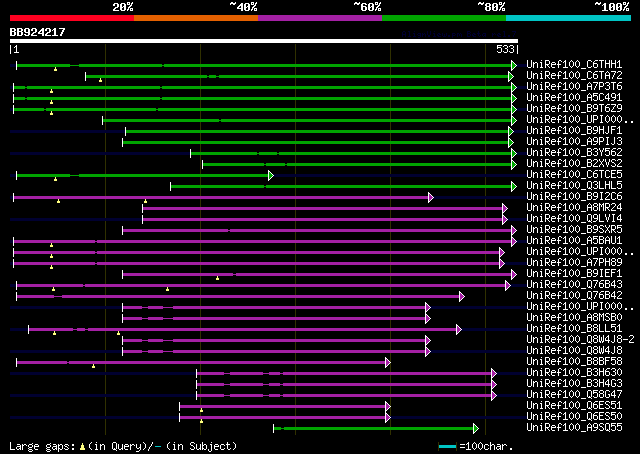The height and width of the screenshot is (454, 640).
Task: Click the cyan ~100% identity legend segment
Action: tap(568, 18)
